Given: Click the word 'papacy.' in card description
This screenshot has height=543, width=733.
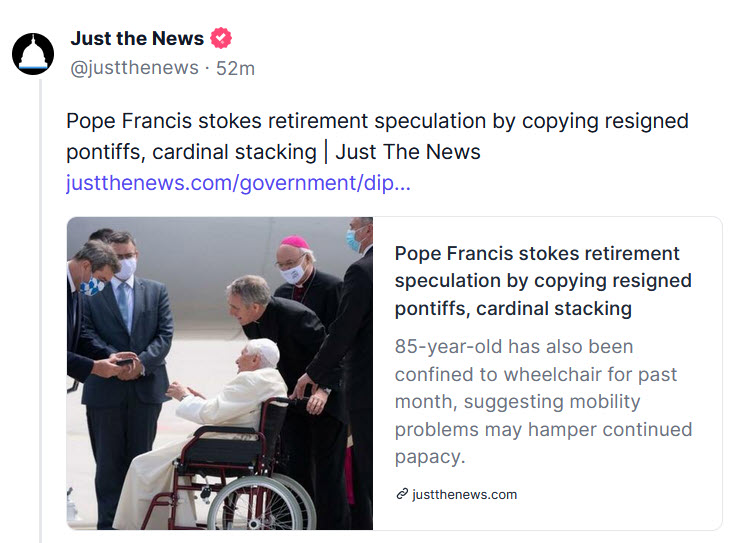Looking at the screenshot, I should (x=430, y=456).
